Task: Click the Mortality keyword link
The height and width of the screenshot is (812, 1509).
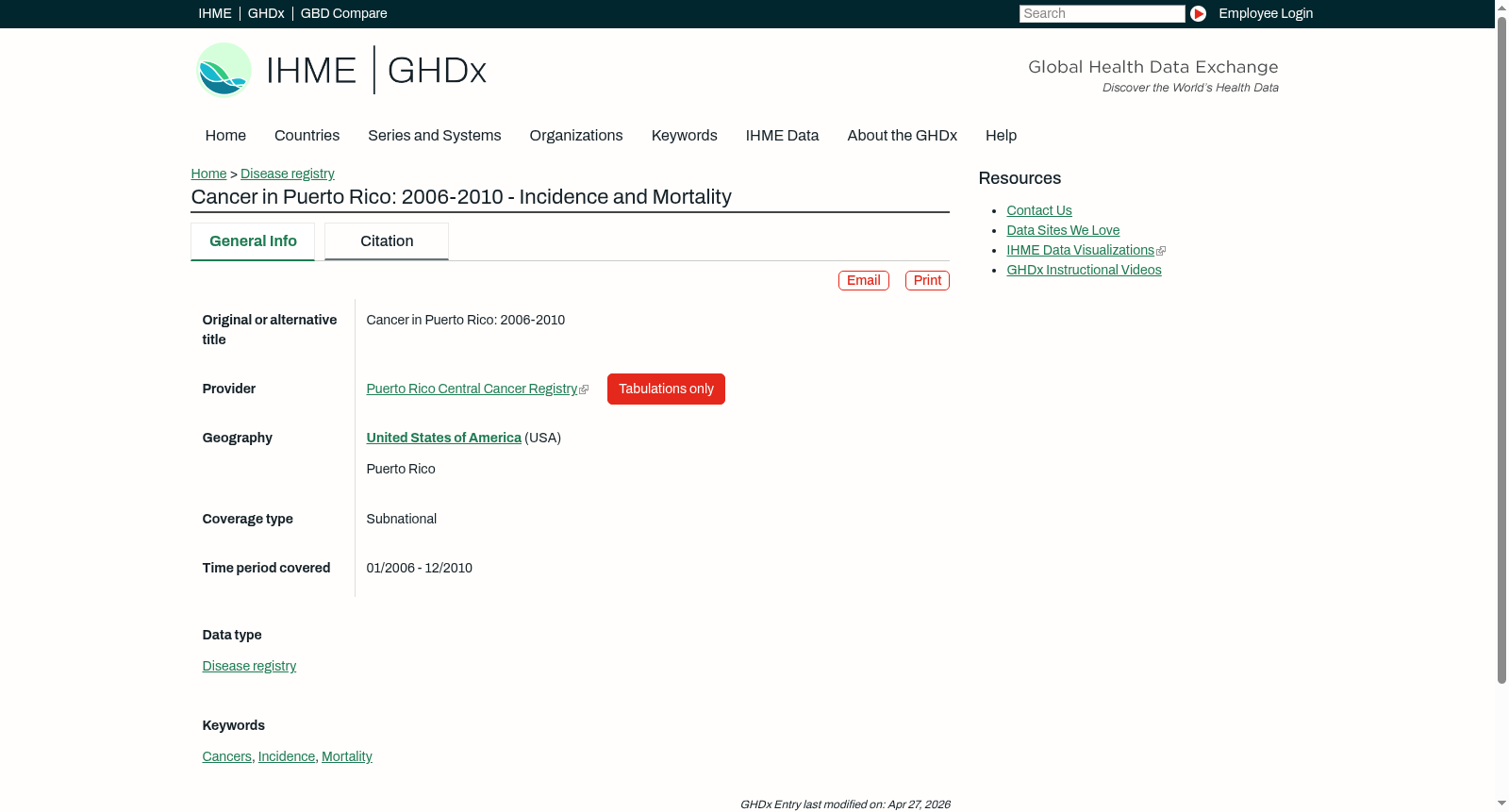Action: pyautogui.click(x=347, y=757)
